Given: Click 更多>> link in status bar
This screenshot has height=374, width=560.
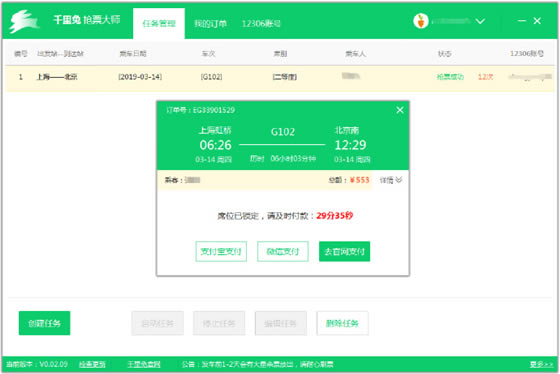Looking at the screenshot, I should pyautogui.click(x=541, y=364).
